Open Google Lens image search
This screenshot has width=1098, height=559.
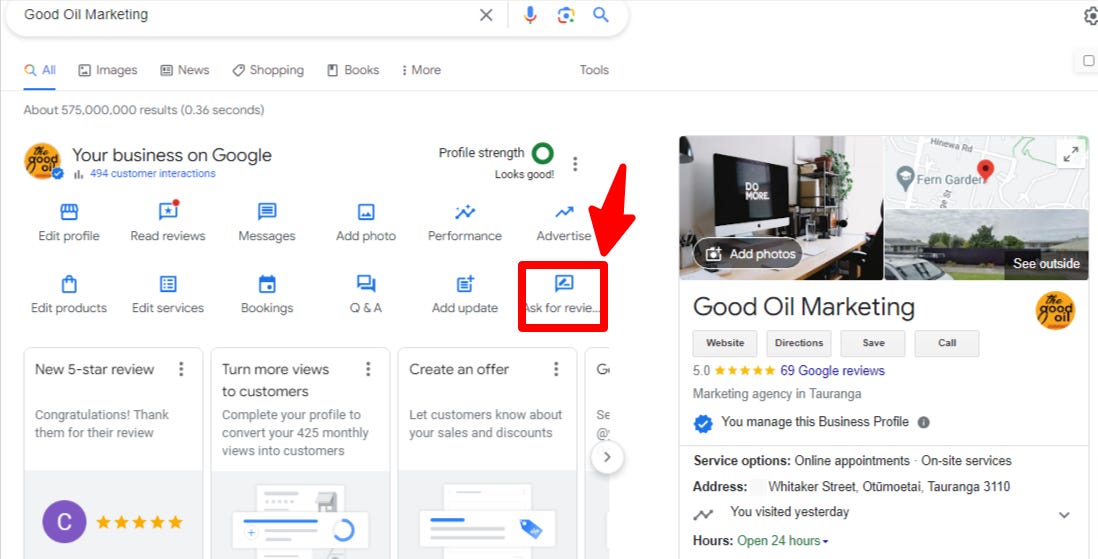tap(566, 15)
